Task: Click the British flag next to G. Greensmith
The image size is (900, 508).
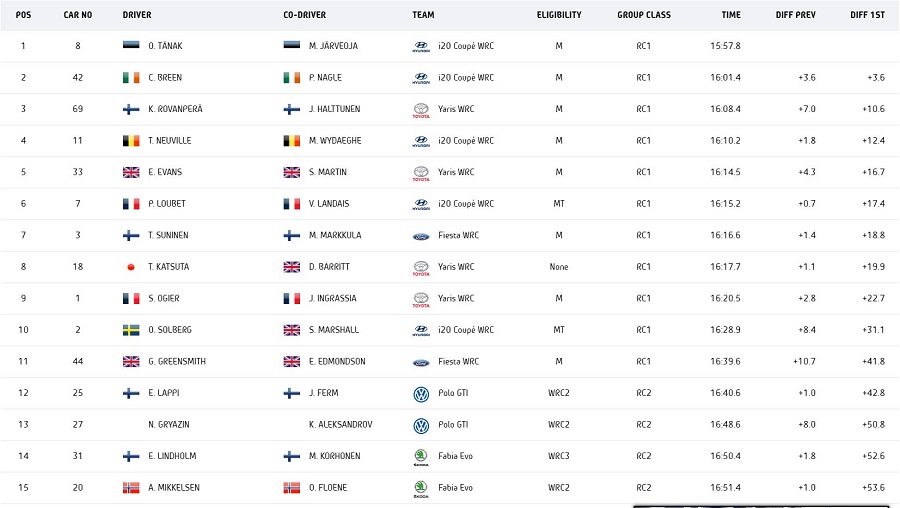Action: pyautogui.click(x=131, y=362)
